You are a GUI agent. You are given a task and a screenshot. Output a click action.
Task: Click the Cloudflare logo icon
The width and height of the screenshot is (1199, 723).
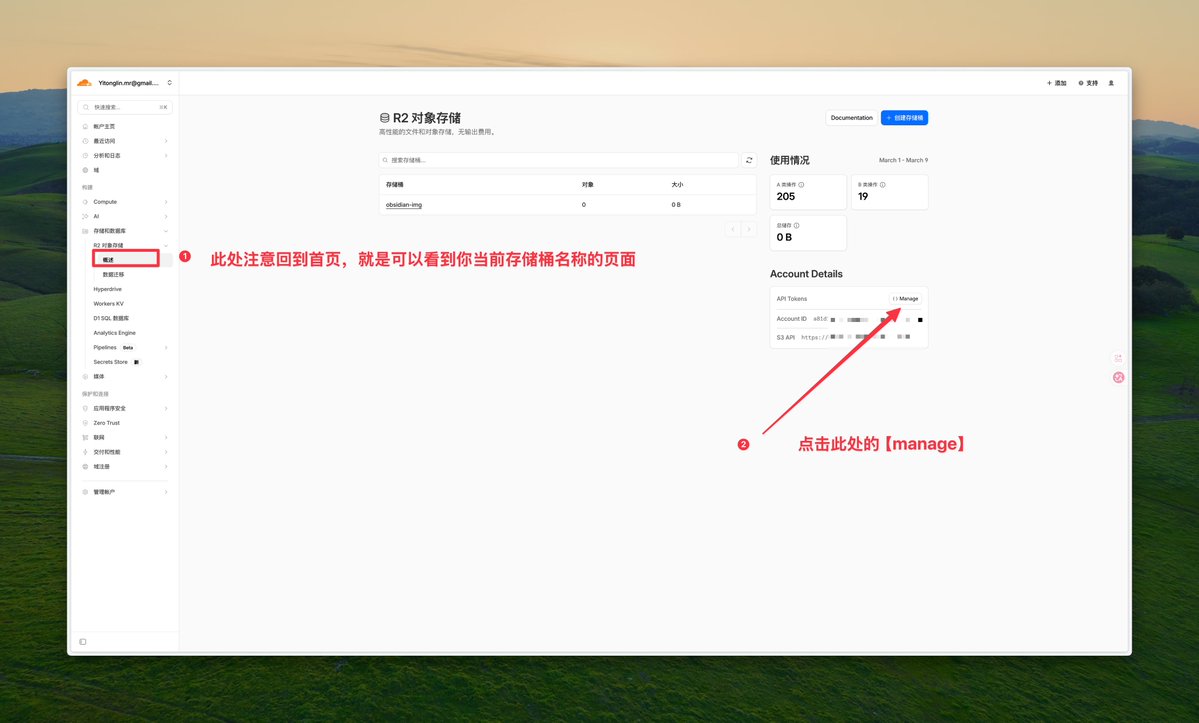click(84, 83)
